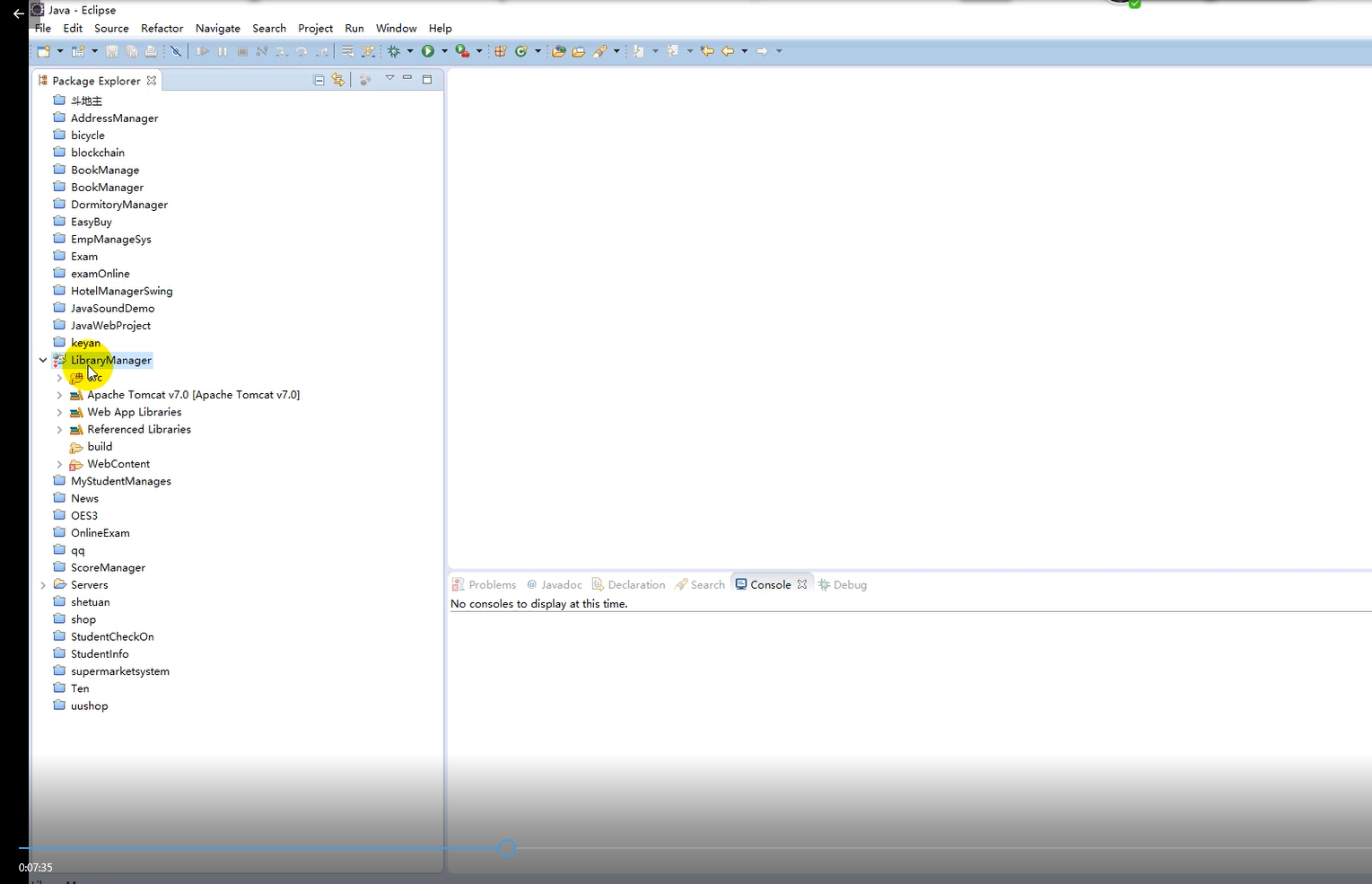
Task: Click the Save icon in toolbar
Action: pyautogui.click(x=111, y=51)
